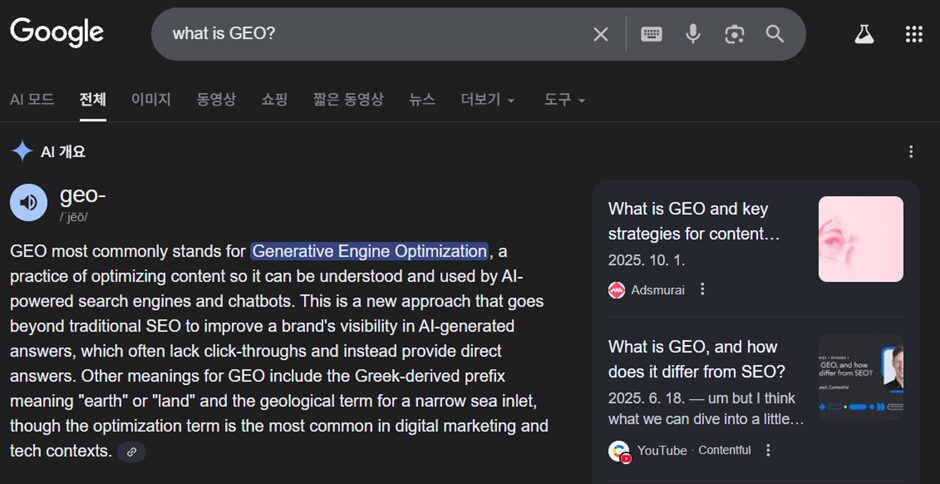Open Adsmurai result more options menu

(x=703, y=289)
